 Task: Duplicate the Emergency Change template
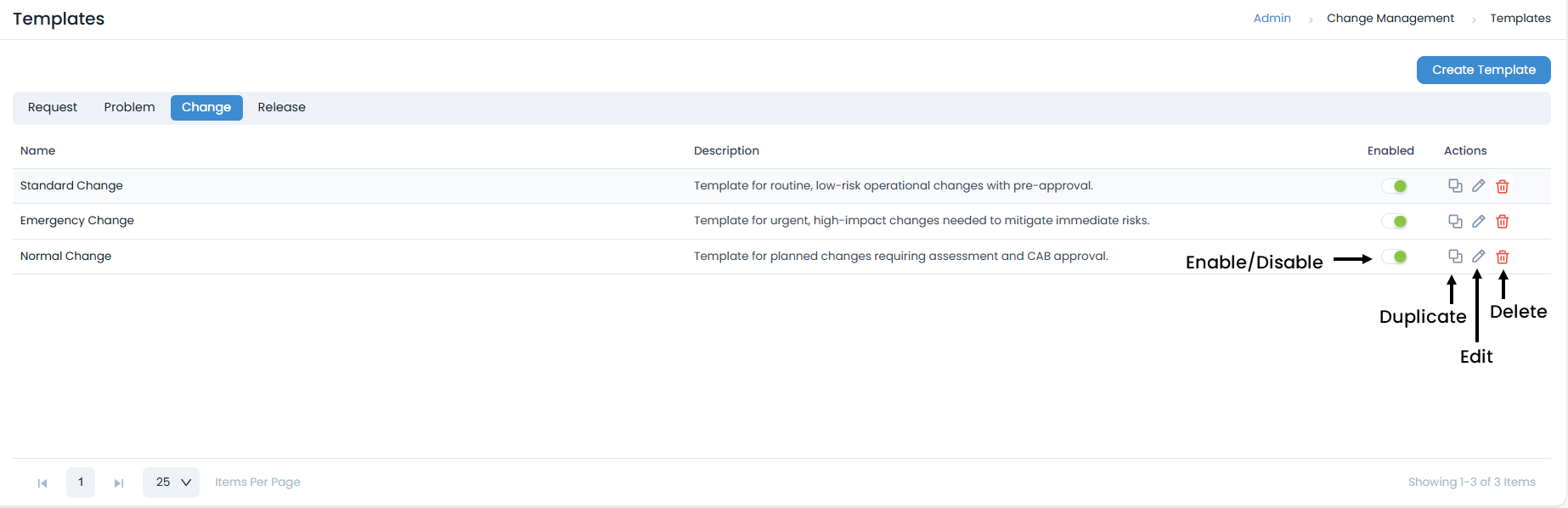tap(1455, 221)
